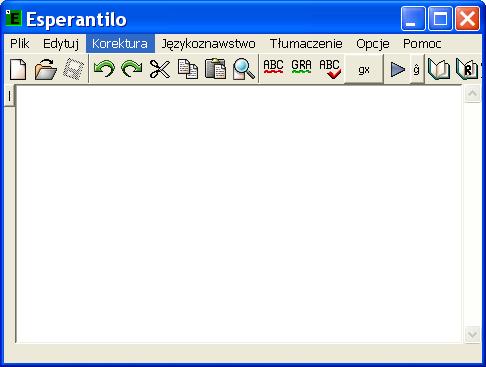Screen dimensions: 486x367
Task: Toggle the ĝ character button
Action: 417,69
